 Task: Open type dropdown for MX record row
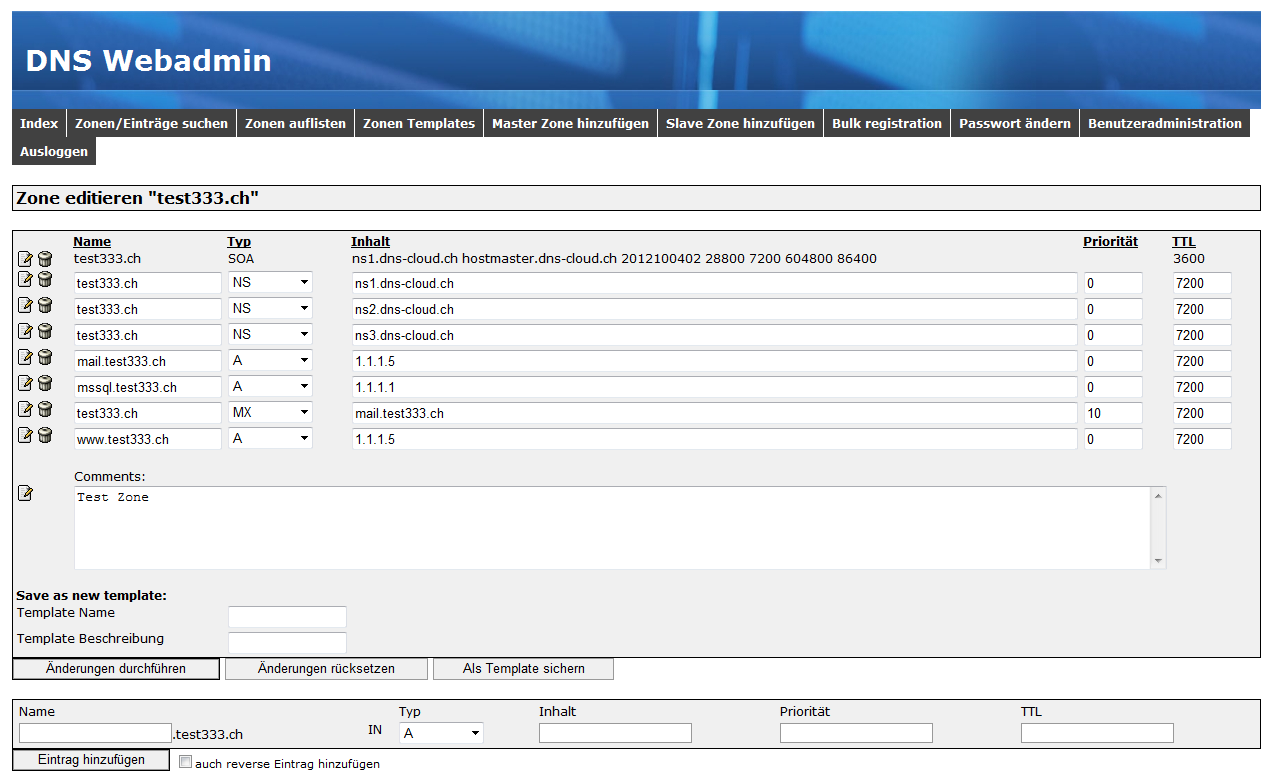pyautogui.click(x=270, y=412)
